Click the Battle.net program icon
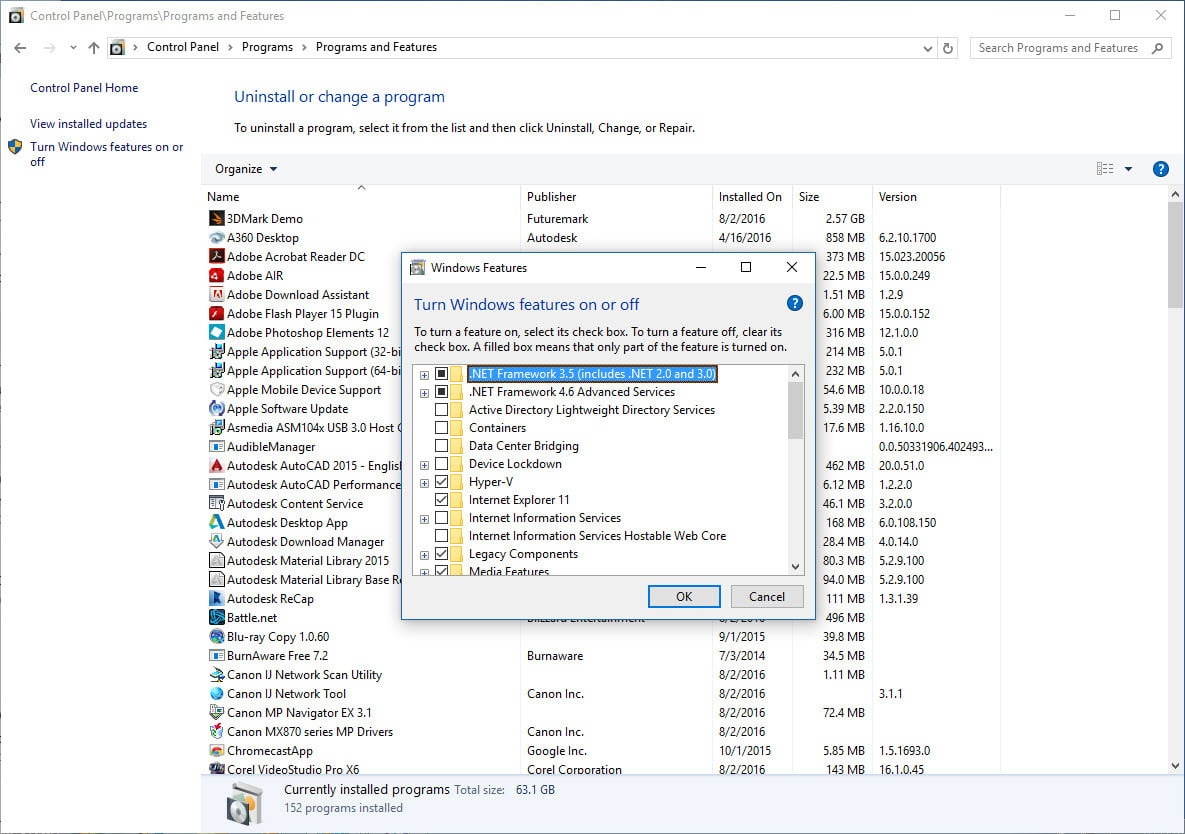The height and width of the screenshot is (834, 1185). [x=216, y=618]
